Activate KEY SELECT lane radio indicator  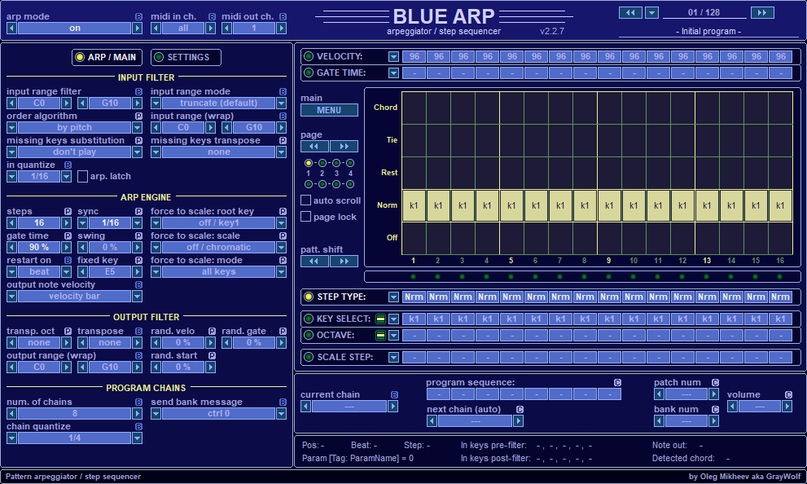point(308,319)
